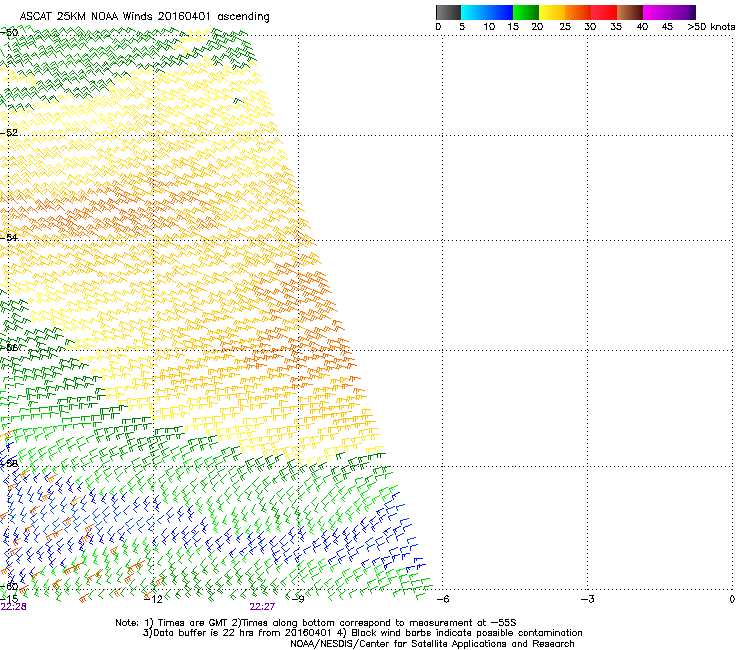Image resolution: width=740 pixels, height=650 pixels.
Task: Click the '-60' latitude axis label
Action: point(9,586)
